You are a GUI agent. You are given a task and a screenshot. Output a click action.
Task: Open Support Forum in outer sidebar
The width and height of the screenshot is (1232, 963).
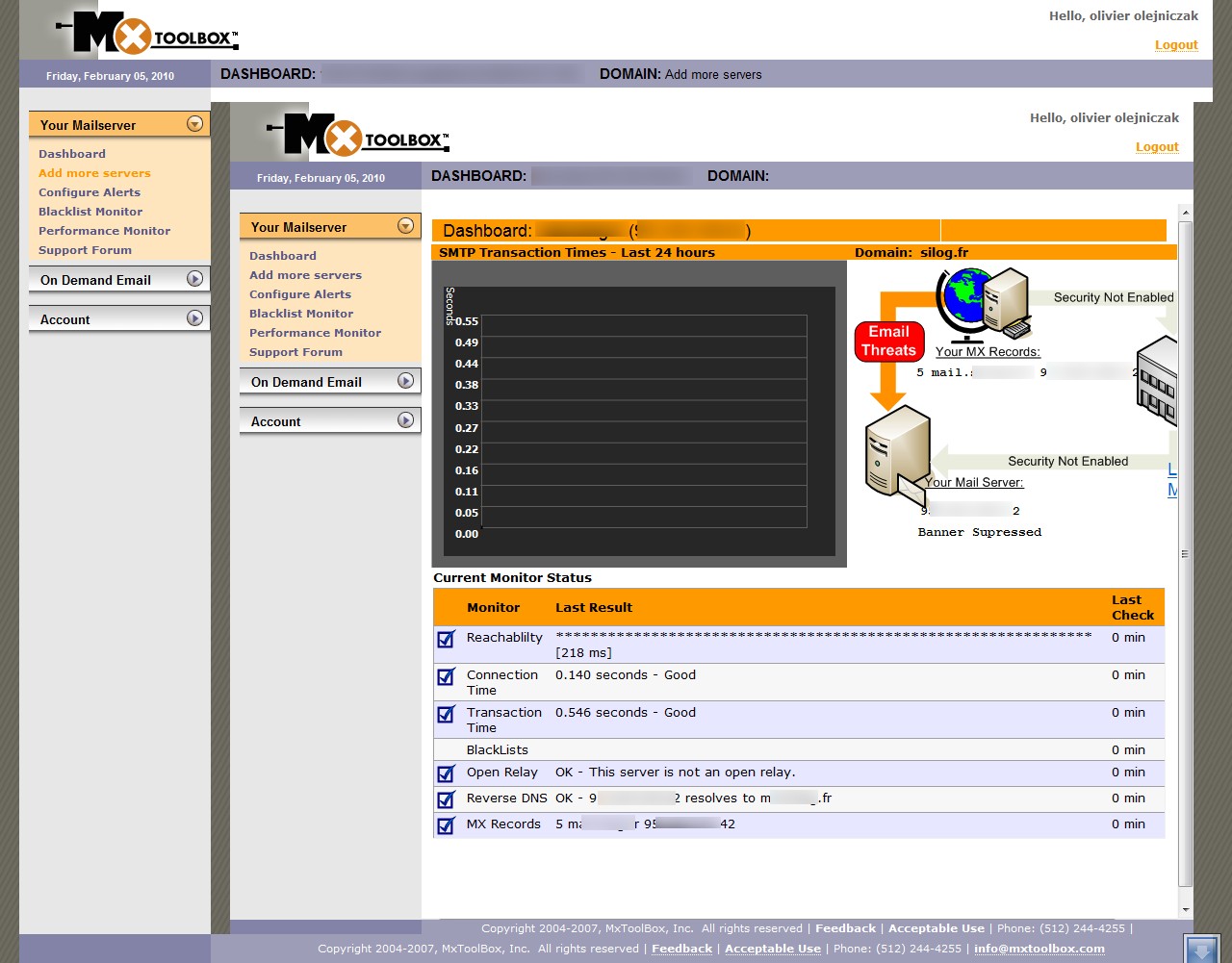pyautogui.click(x=85, y=250)
